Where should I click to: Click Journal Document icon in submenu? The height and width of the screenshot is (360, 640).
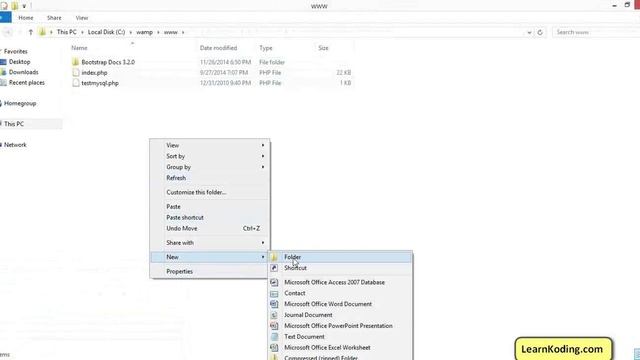coord(274,315)
